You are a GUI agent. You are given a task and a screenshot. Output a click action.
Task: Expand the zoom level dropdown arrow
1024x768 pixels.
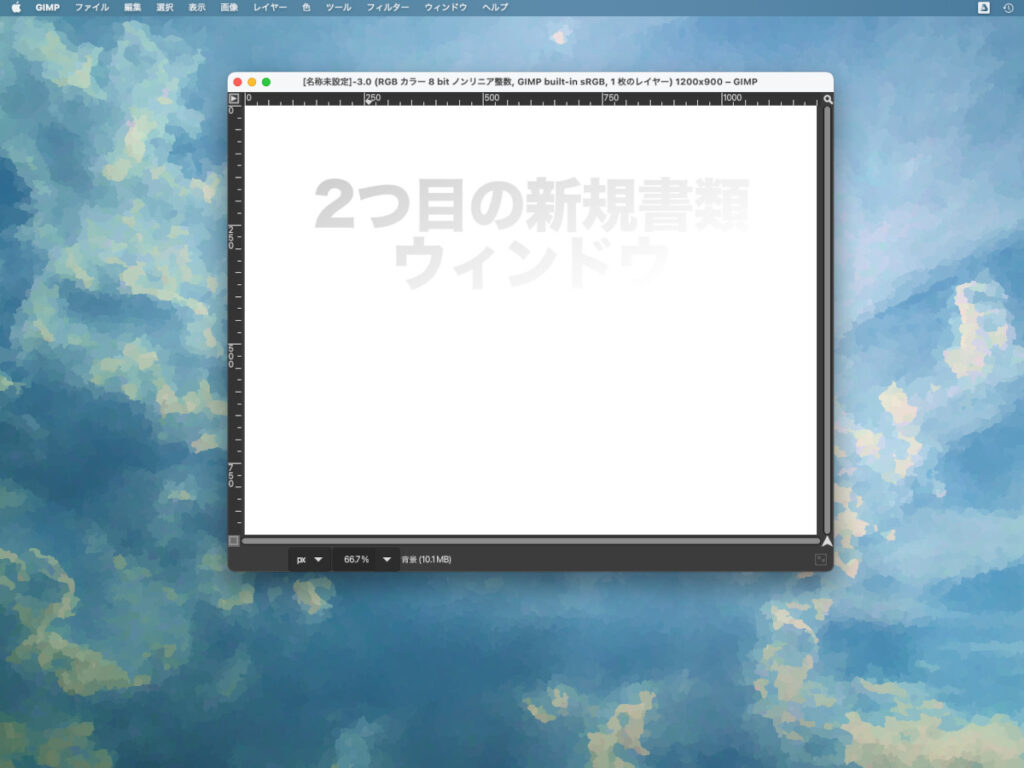point(387,560)
